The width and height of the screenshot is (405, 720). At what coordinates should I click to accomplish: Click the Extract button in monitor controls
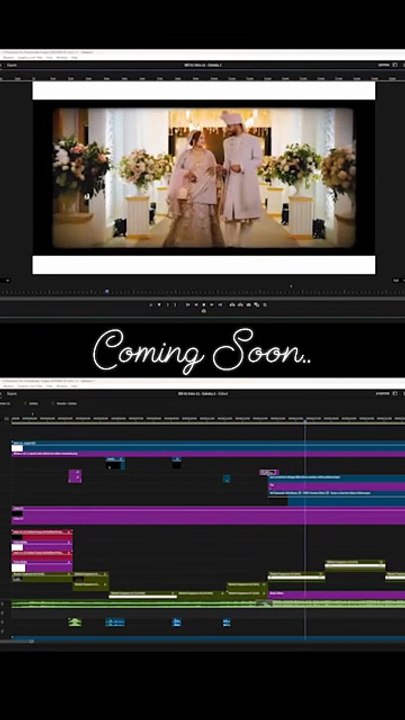pyautogui.click(x=240, y=304)
